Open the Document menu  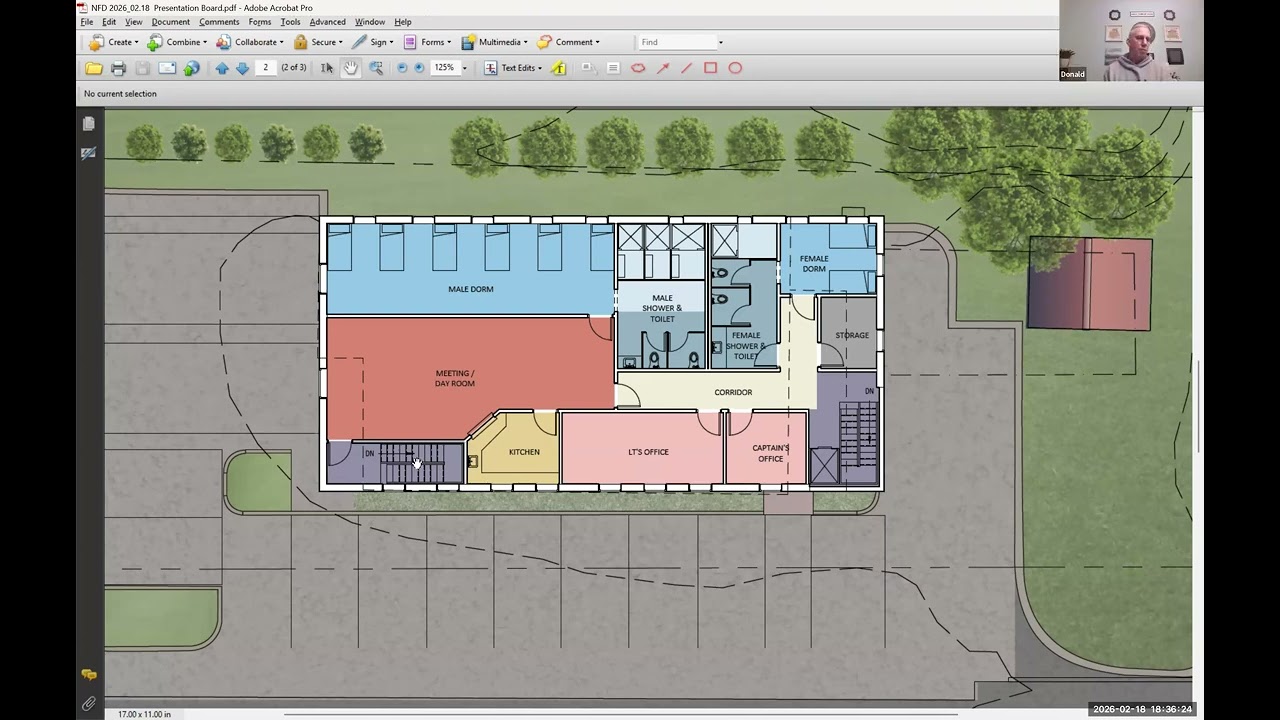[171, 22]
